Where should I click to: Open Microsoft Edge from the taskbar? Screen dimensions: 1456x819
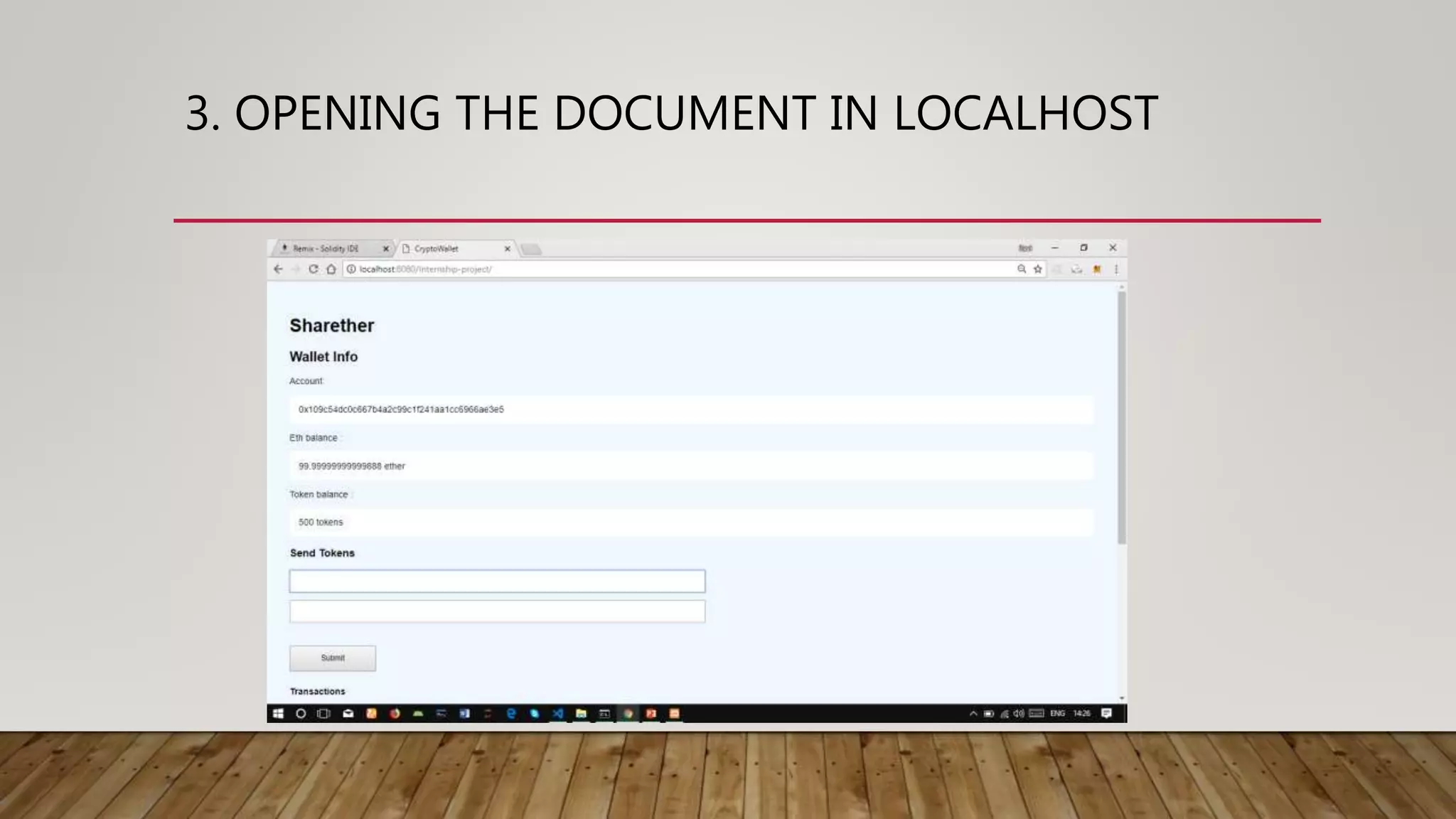(x=511, y=714)
